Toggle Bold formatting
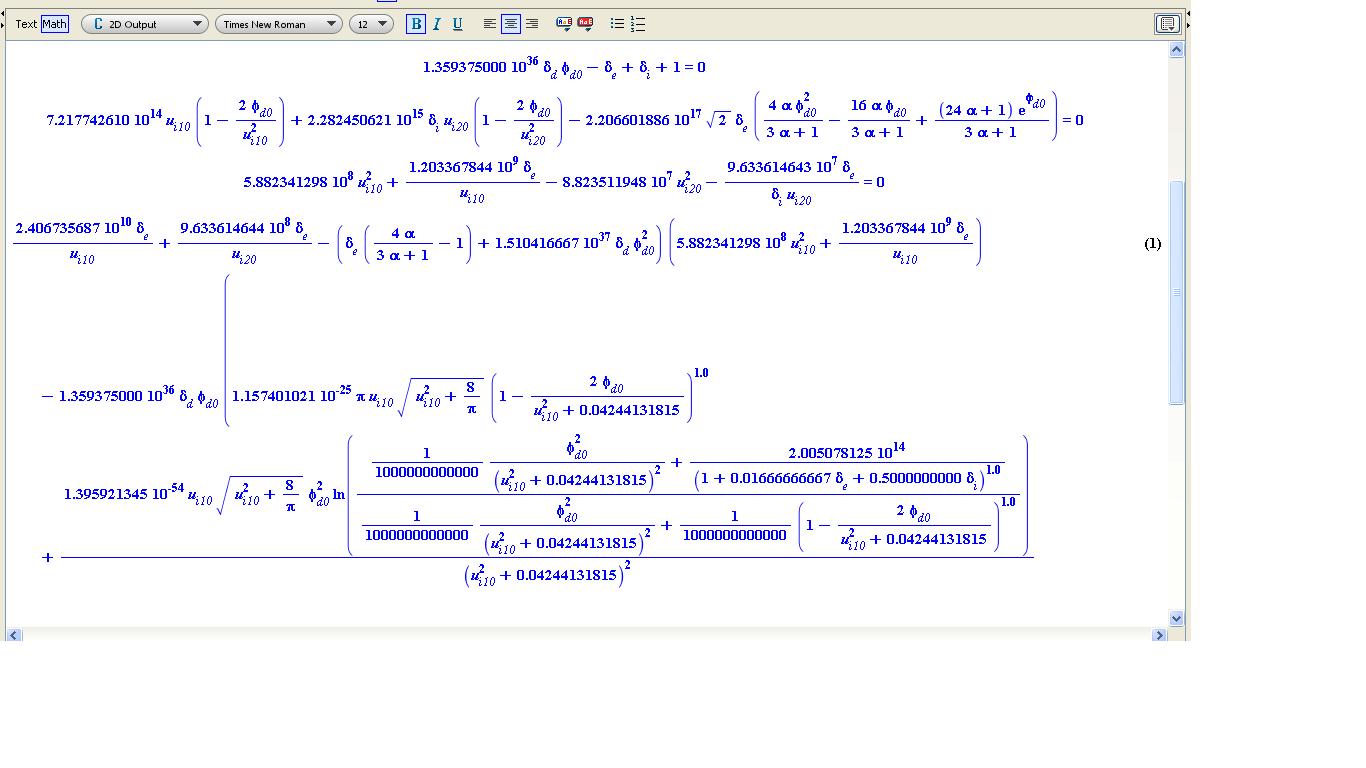The width and height of the screenshot is (1366, 768). (416, 24)
